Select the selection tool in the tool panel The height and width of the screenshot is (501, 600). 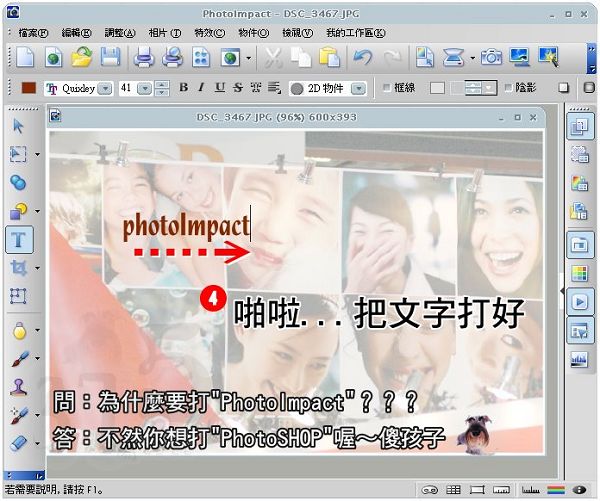coord(18,154)
